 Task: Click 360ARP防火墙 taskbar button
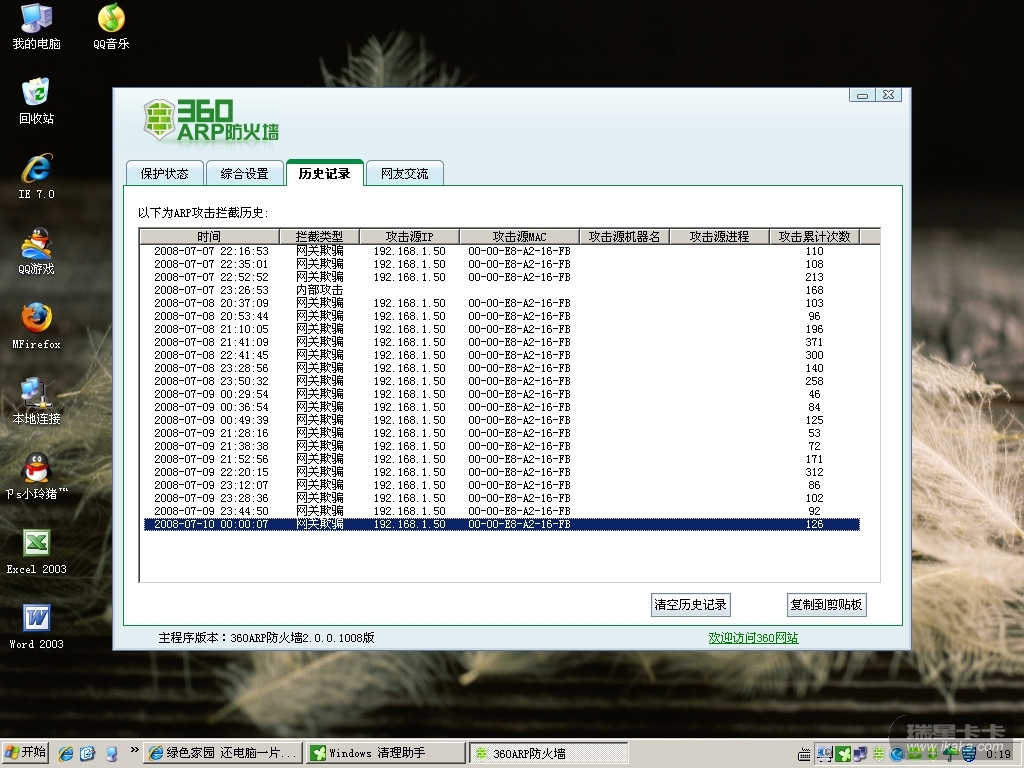549,753
